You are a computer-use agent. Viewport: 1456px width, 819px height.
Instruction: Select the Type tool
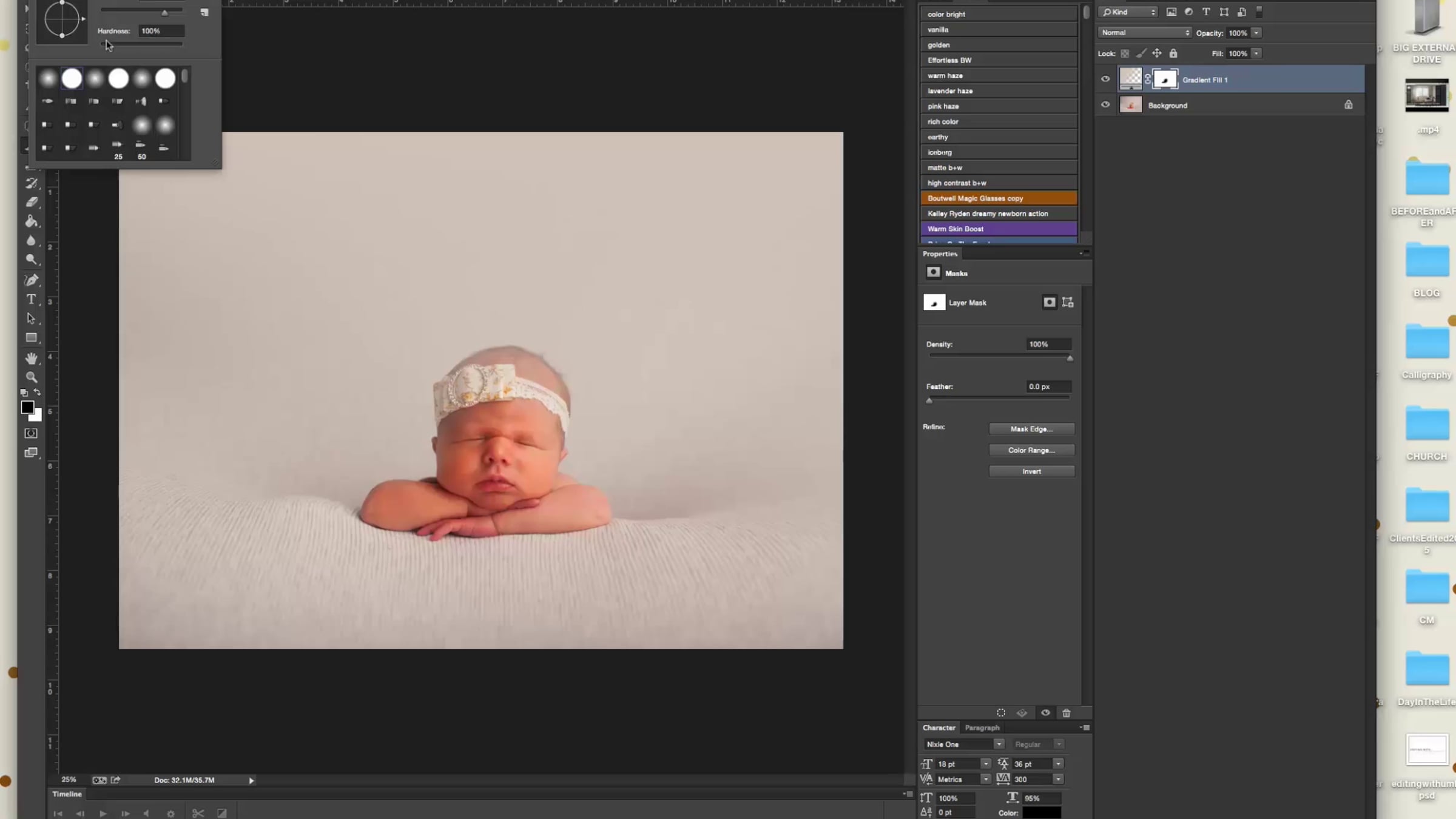pos(31,299)
